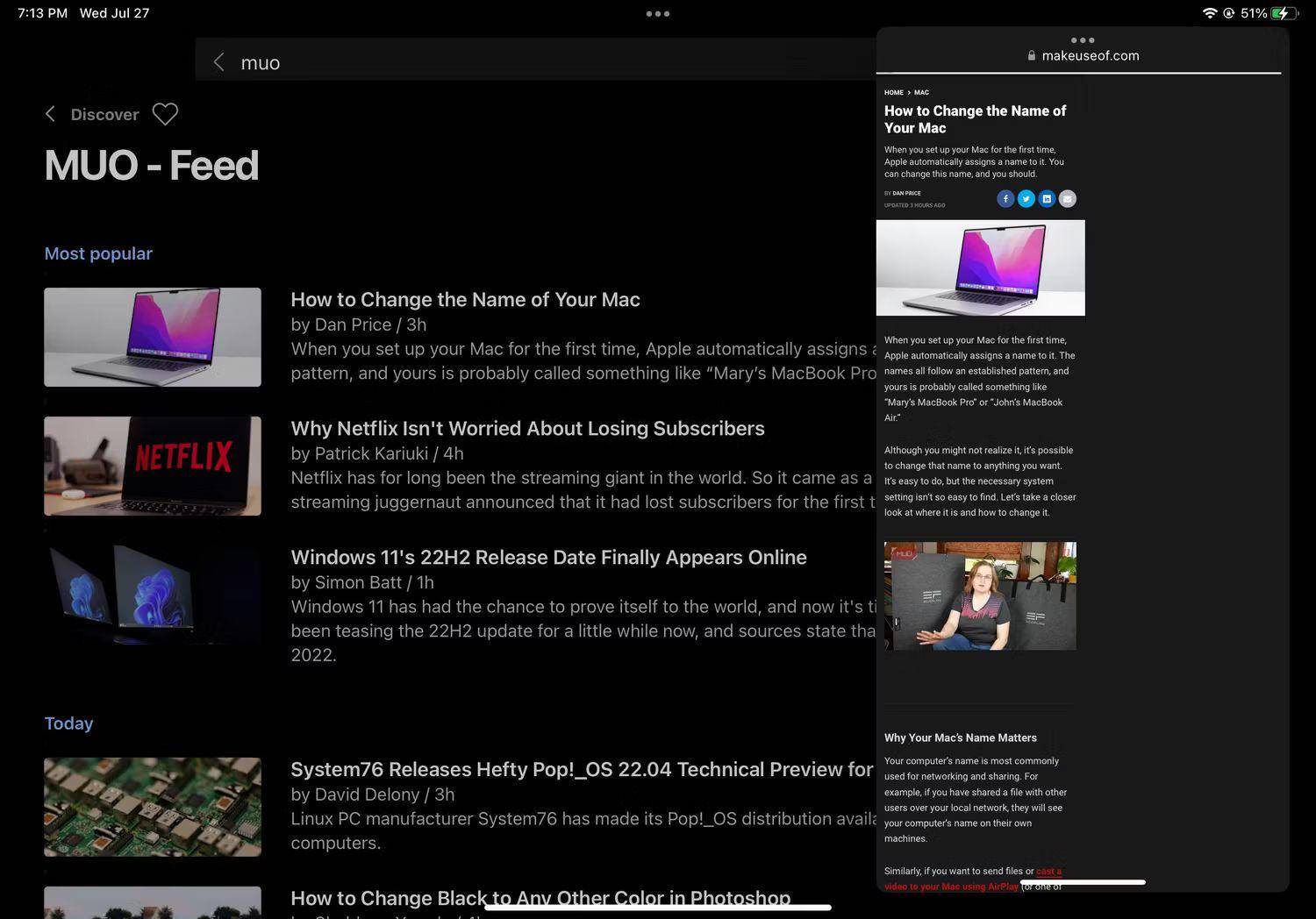Share article on Twitter
1316x919 pixels.
(x=1026, y=199)
